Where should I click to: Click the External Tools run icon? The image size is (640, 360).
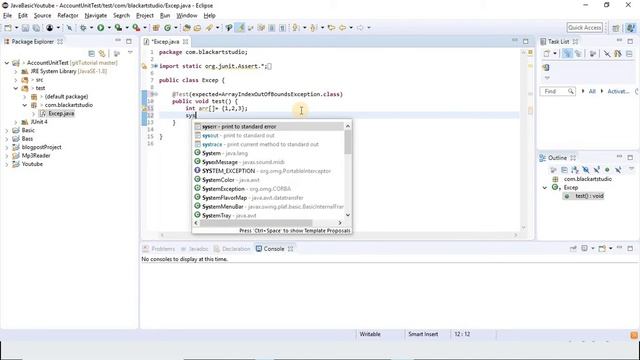pyautogui.click(x=136, y=28)
